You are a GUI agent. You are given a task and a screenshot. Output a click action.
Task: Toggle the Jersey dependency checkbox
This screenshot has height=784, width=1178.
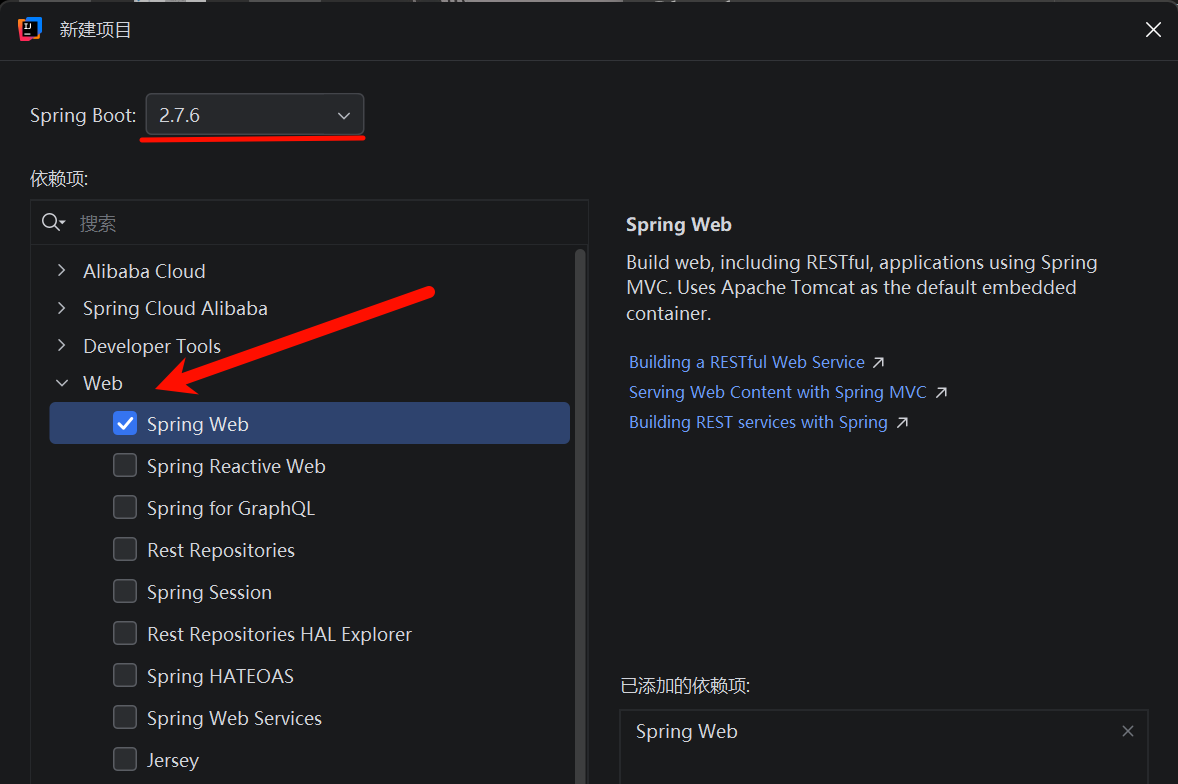125,760
